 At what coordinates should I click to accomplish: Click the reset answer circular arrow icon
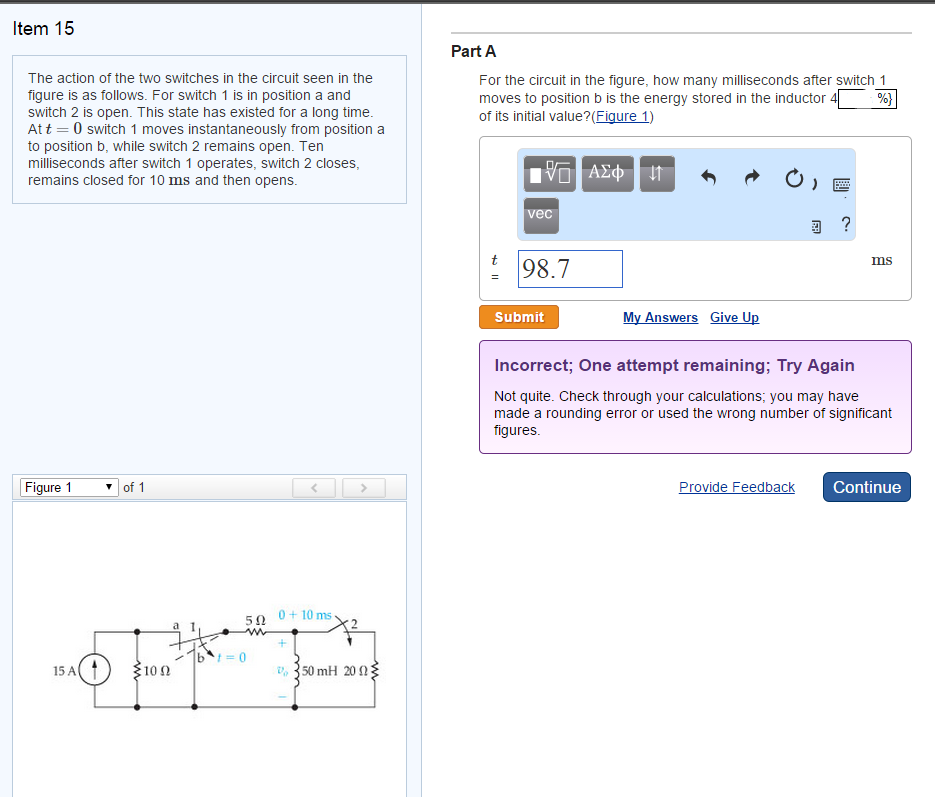[793, 175]
